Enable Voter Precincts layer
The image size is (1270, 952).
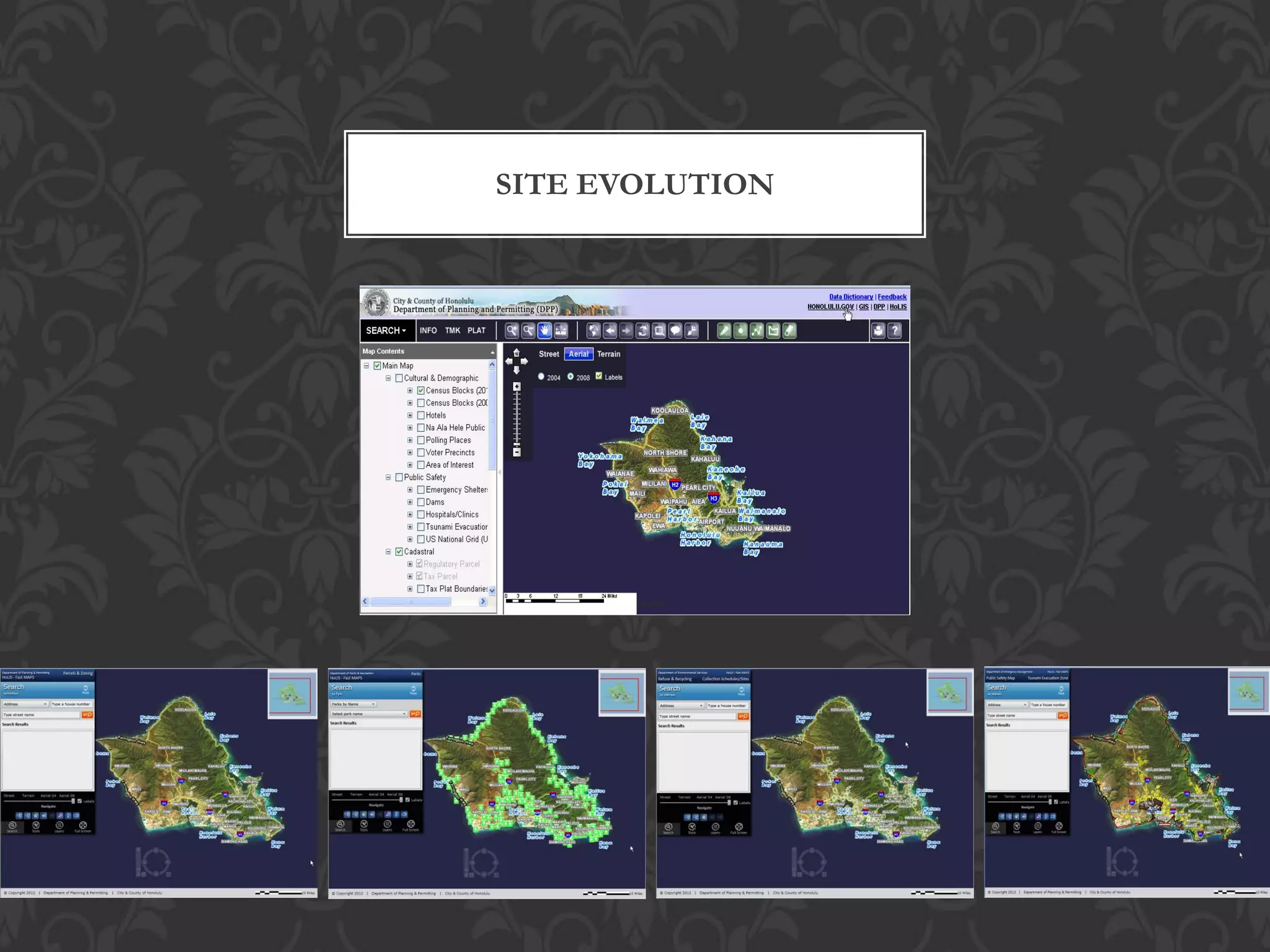pos(420,452)
